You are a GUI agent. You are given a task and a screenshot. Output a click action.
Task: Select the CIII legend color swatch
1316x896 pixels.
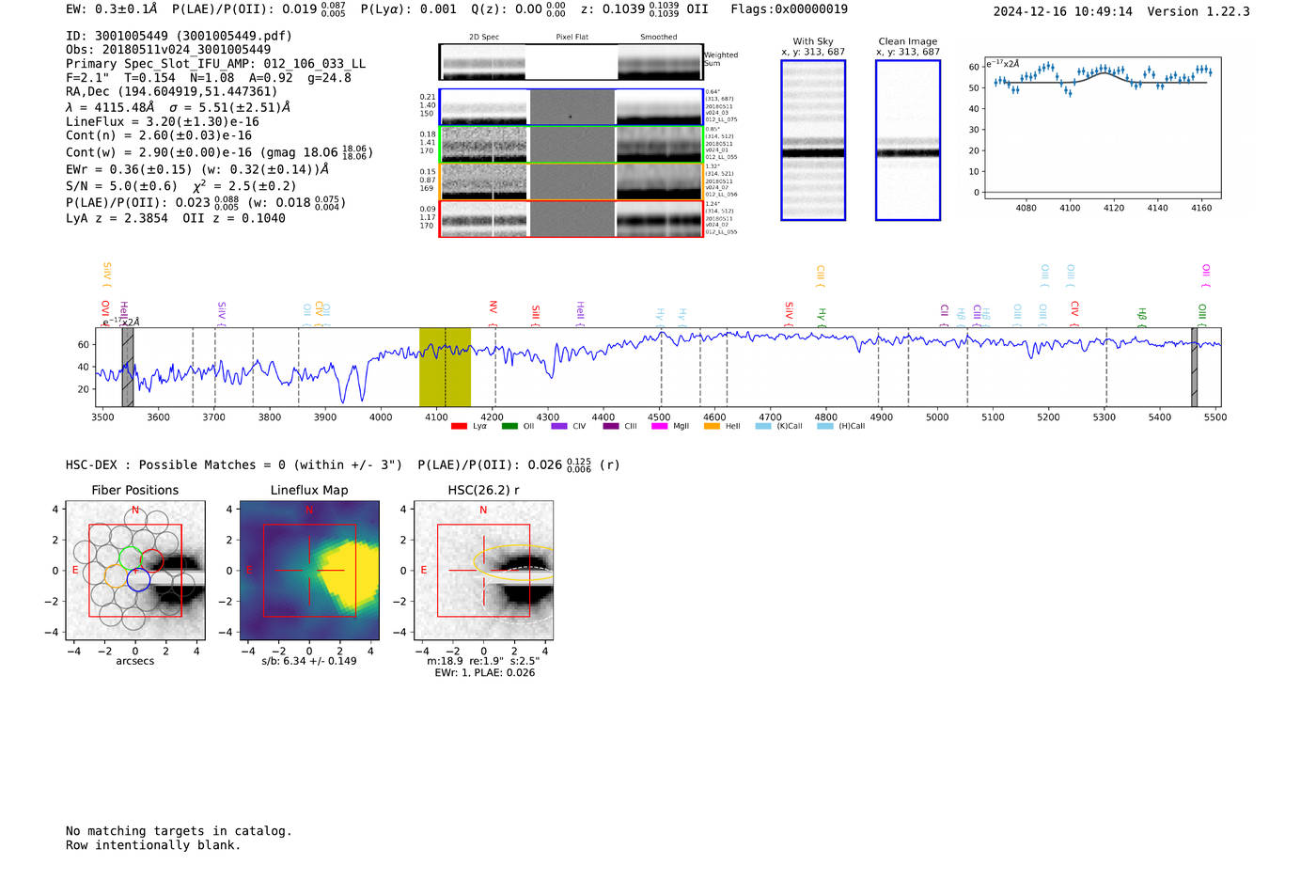click(x=611, y=426)
